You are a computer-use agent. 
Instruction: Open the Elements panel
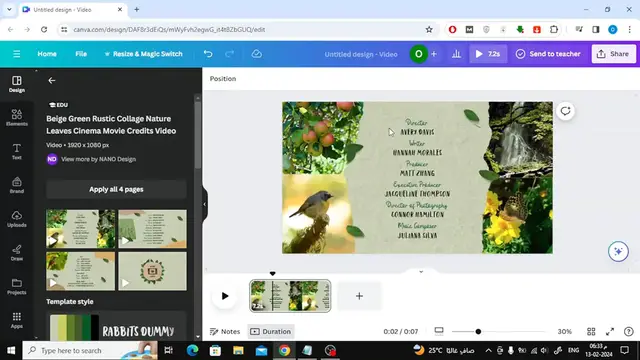click(17, 118)
